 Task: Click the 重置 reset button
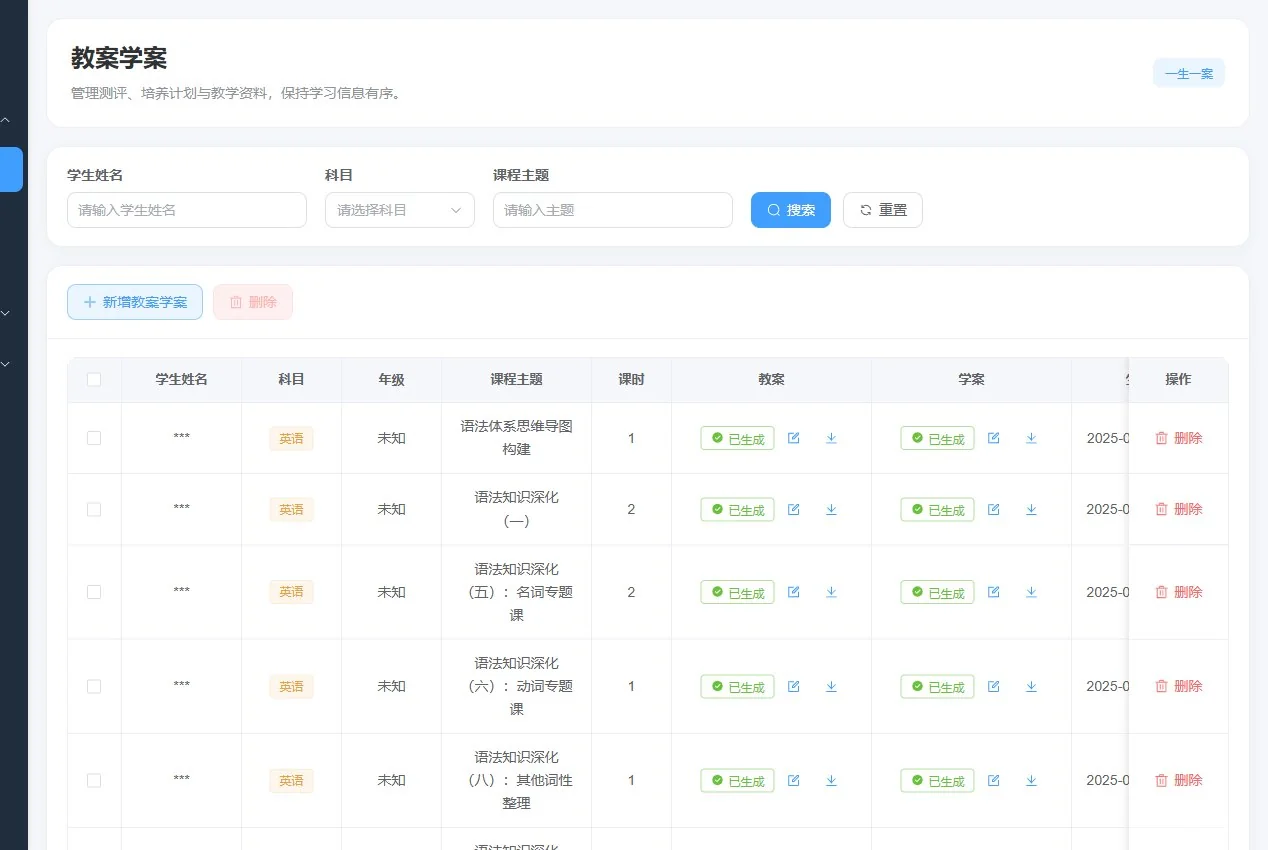[883, 210]
